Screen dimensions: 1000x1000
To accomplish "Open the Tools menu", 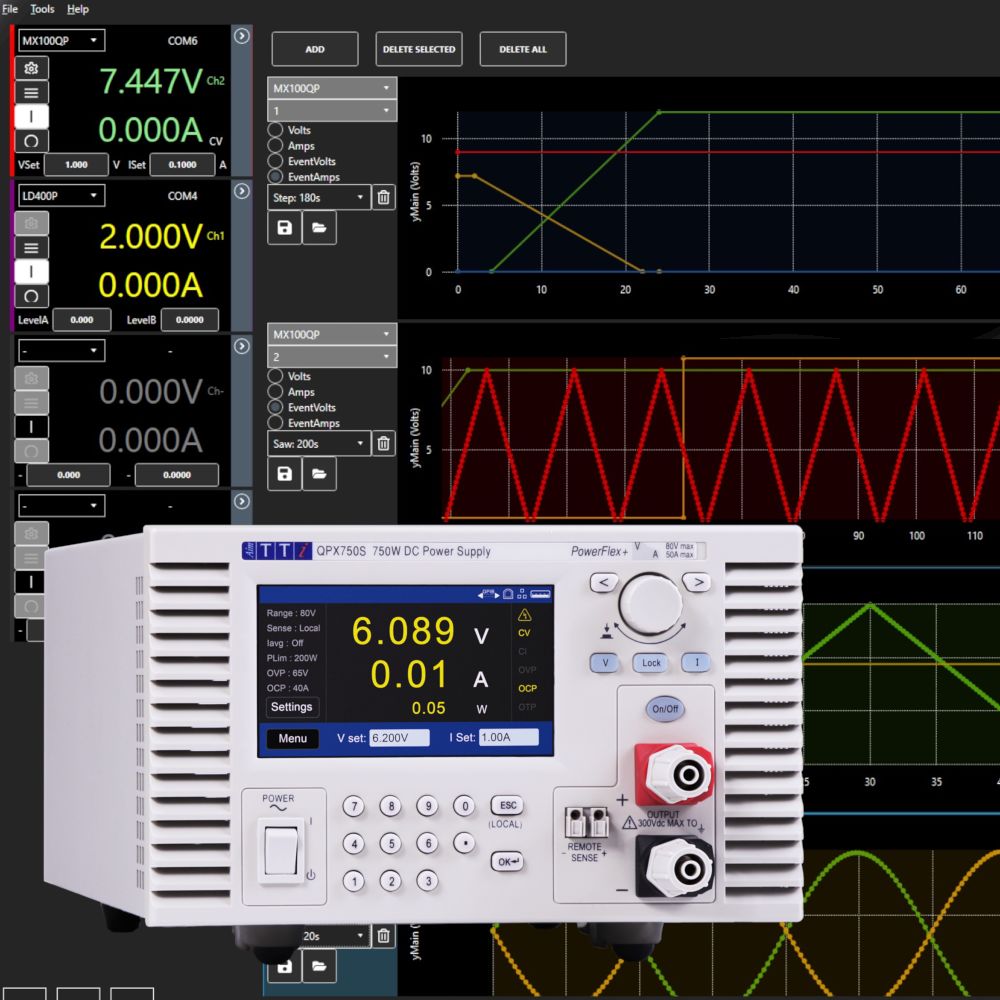I will (x=42, y=9).
